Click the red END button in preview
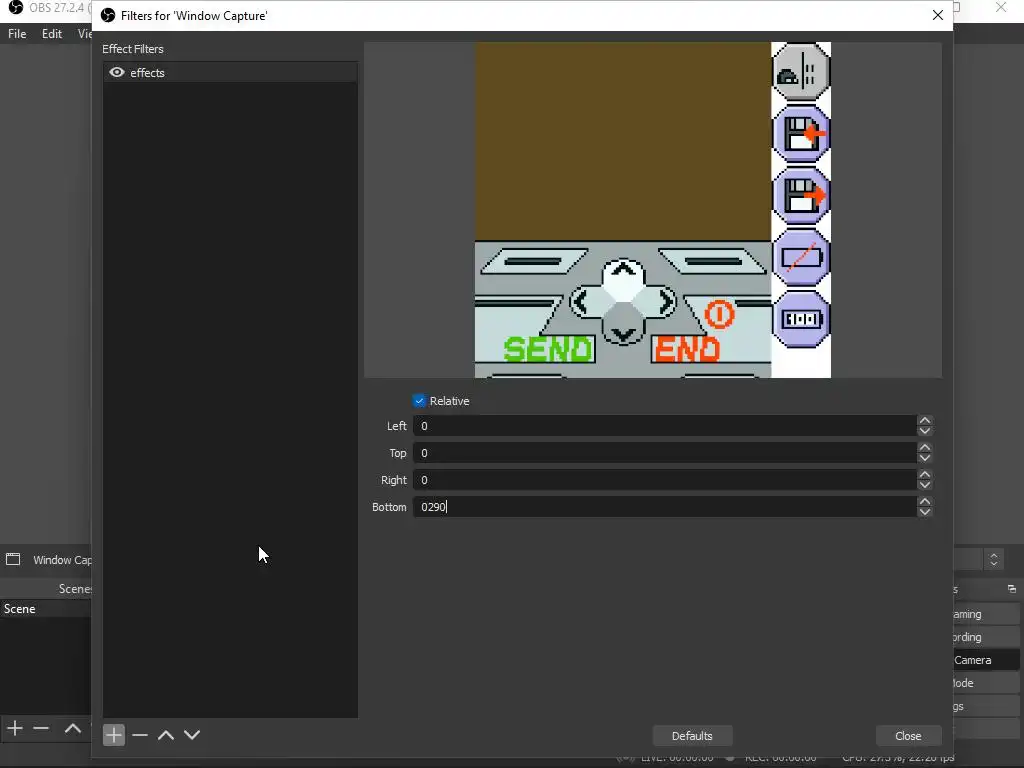The image size is (1024, 768). click(686, 349)
